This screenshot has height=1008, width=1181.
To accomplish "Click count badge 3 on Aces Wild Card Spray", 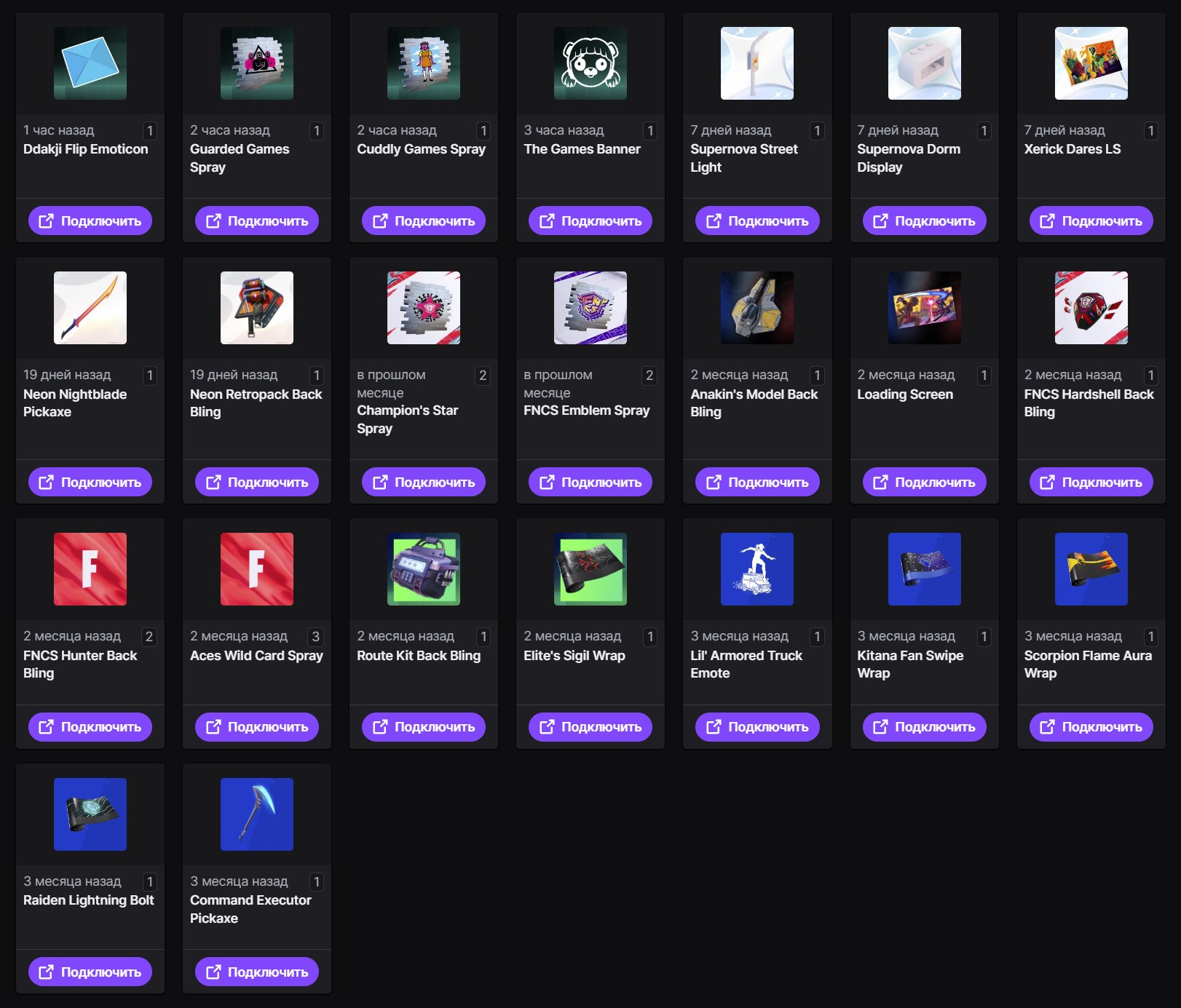I will 316,637.
